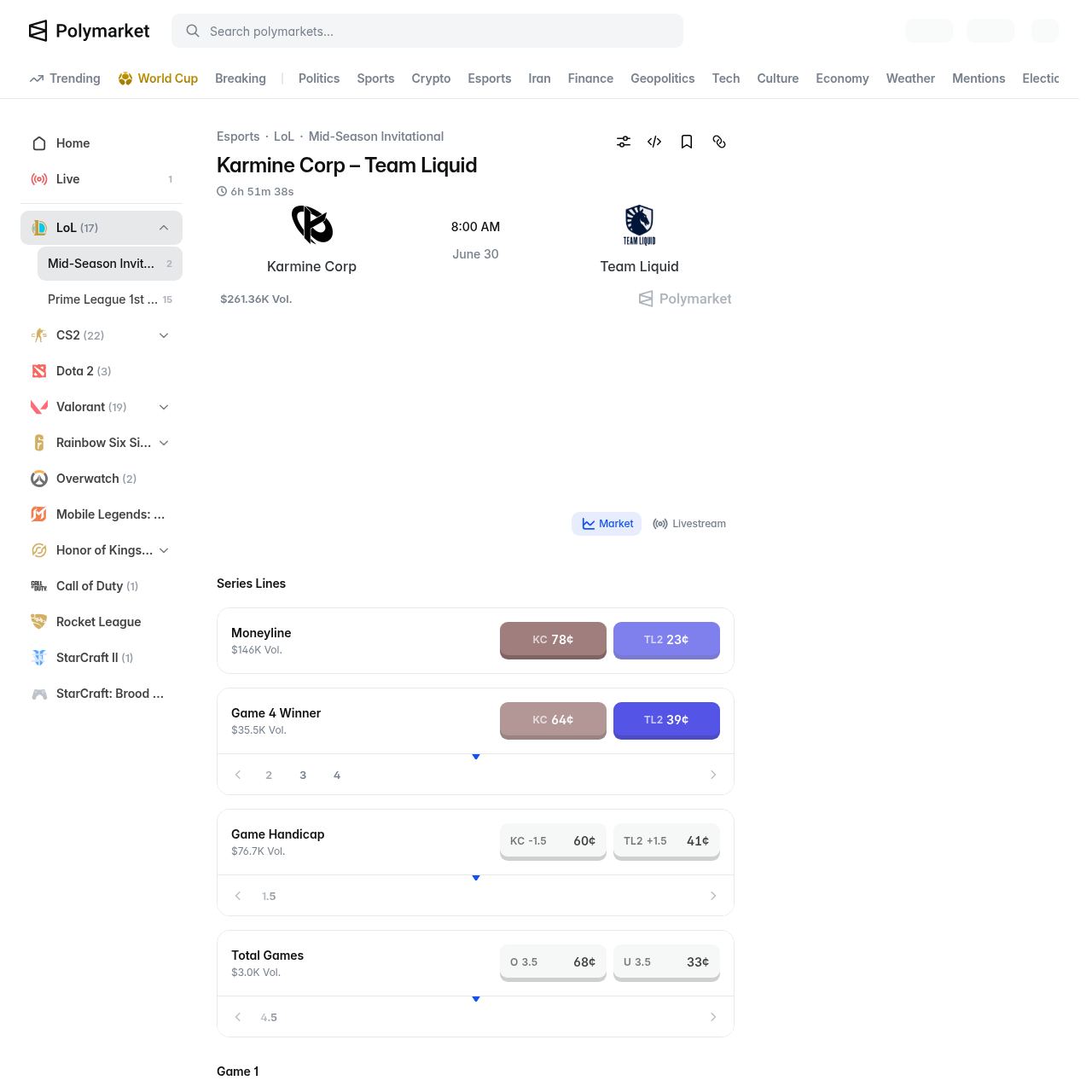Image resolution: width=1092 pixels, height=1092 pixels.
Task: Click the Trending arrow icon
Action: click(x=37, y=78)
